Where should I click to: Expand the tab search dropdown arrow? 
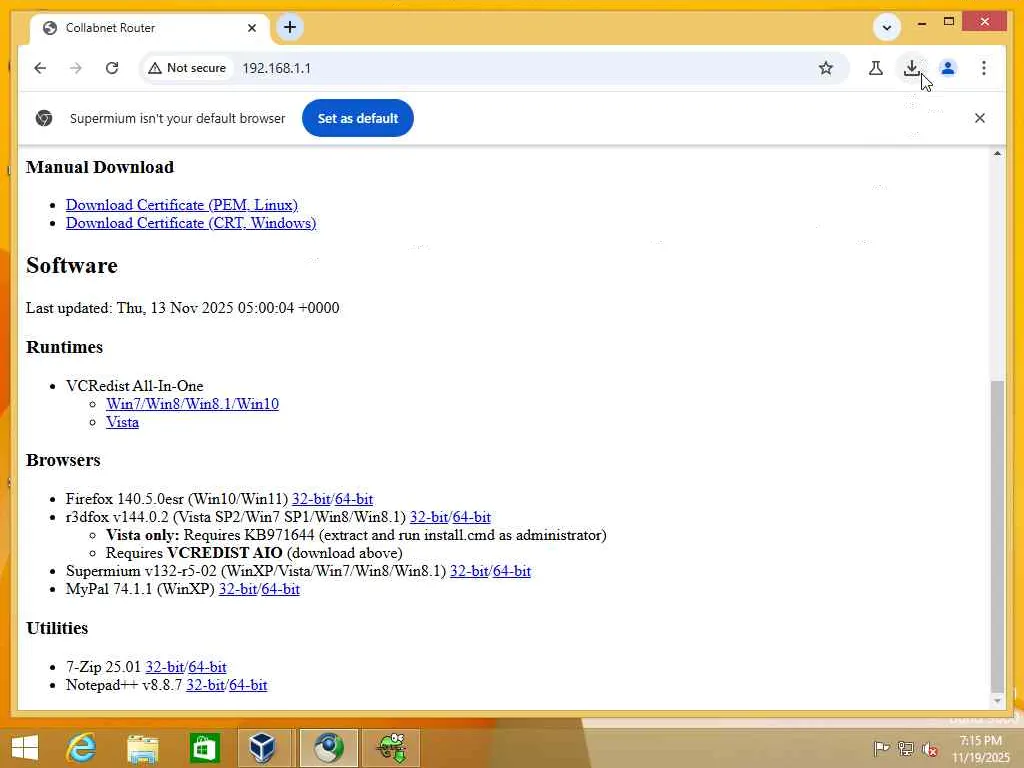coord(887,27)
